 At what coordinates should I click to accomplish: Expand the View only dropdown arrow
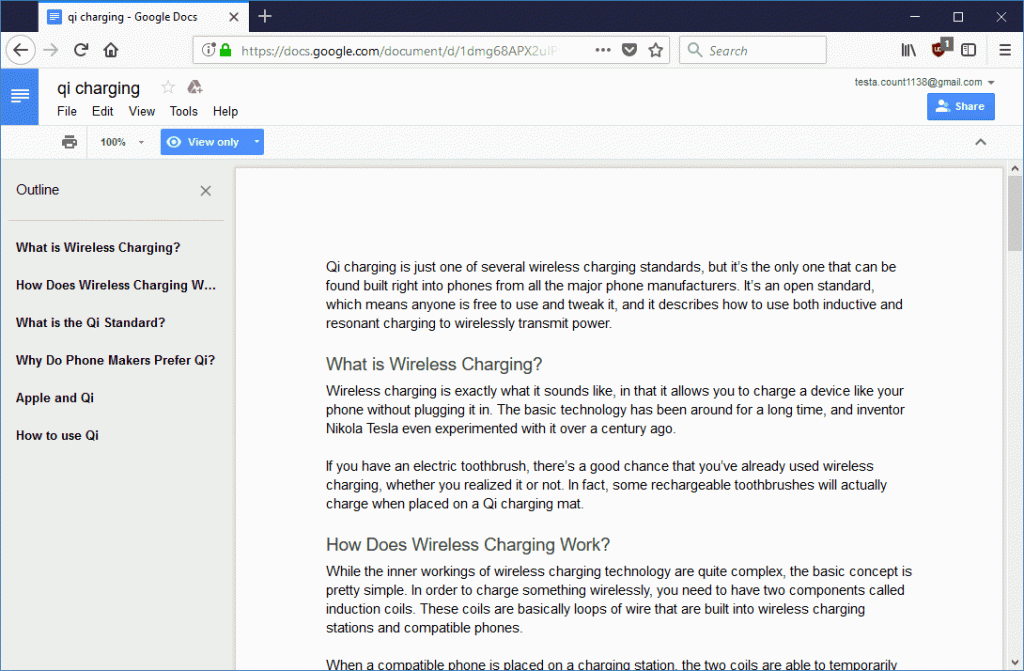pos(257,142)
